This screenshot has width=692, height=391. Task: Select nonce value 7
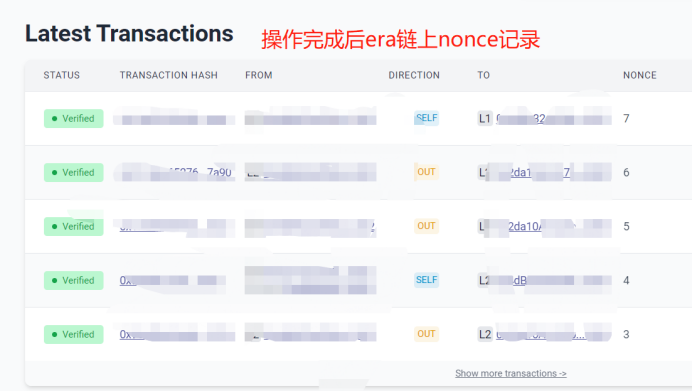[626, 119]
